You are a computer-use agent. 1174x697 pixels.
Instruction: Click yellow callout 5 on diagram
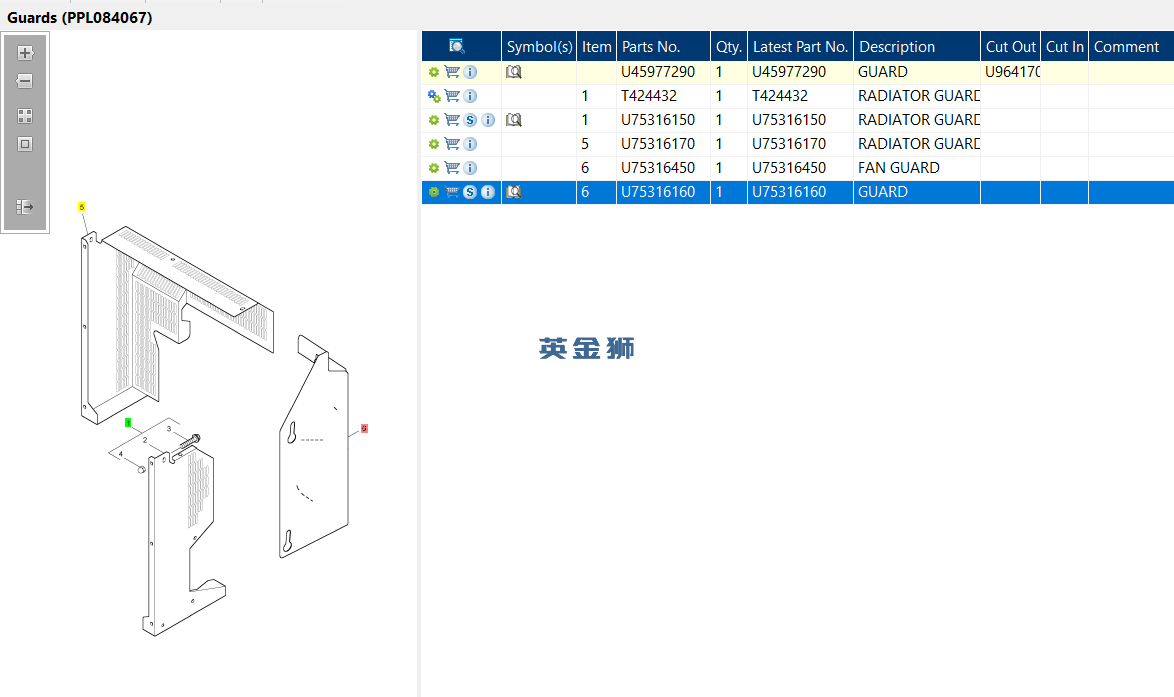(x=82, y=207)
